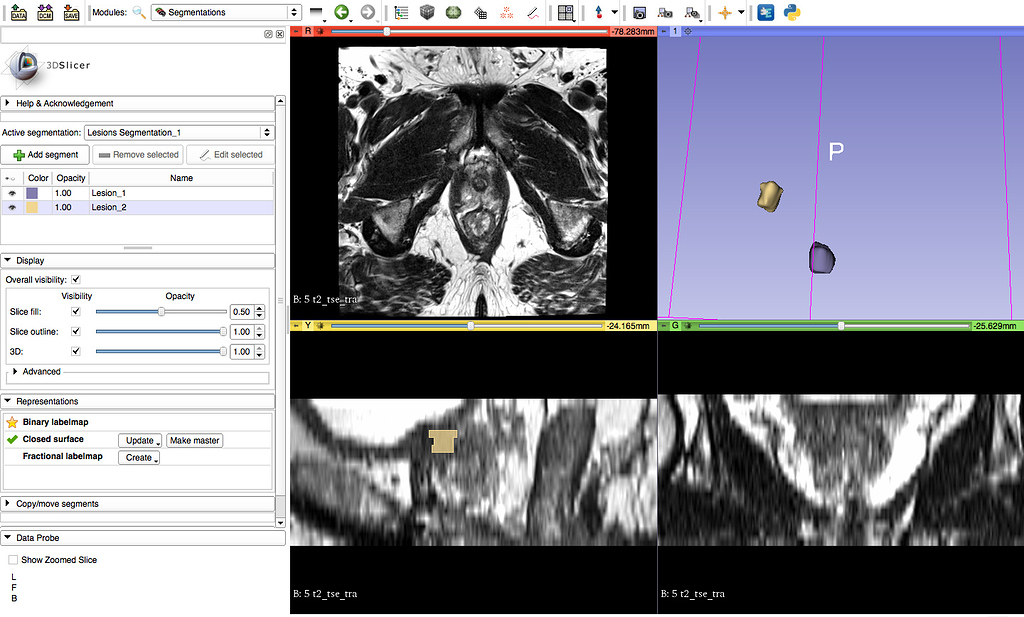Click the screenshot capture icon
This screenshot has width=1024, height=617.
[639, 12]
